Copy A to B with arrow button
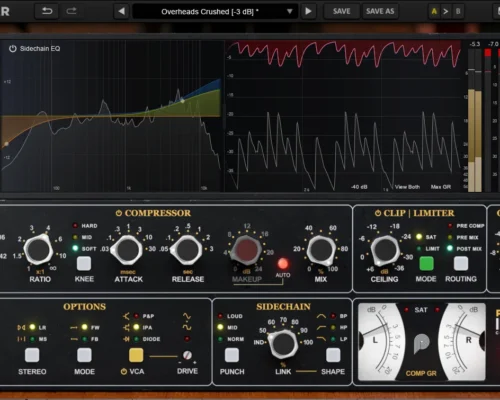The height and width of the screenshot is (400, 500). [446, 11]
